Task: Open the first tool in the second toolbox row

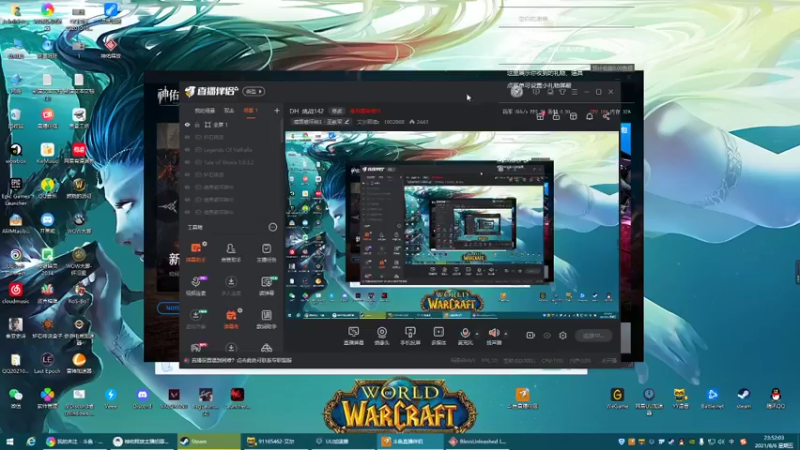Action: 195,286
